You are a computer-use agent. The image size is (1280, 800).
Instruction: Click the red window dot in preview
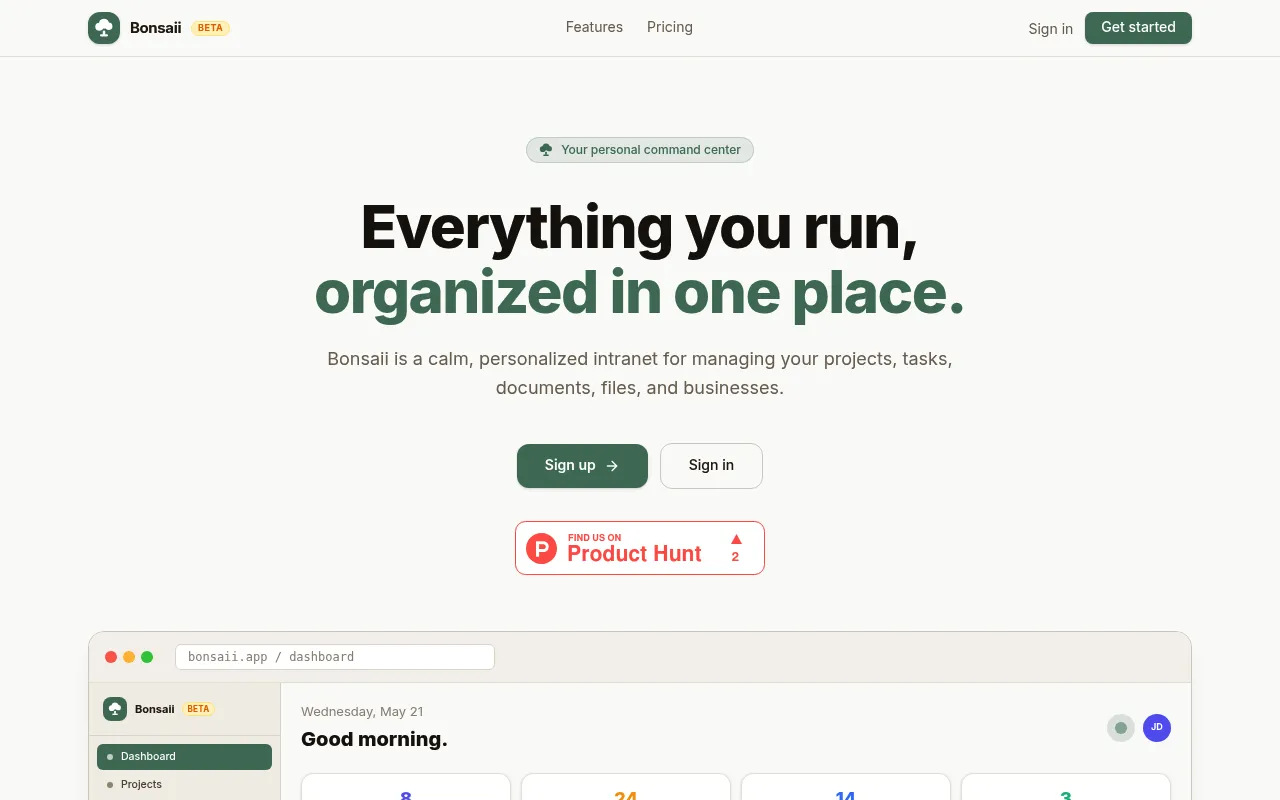(111, 657)
